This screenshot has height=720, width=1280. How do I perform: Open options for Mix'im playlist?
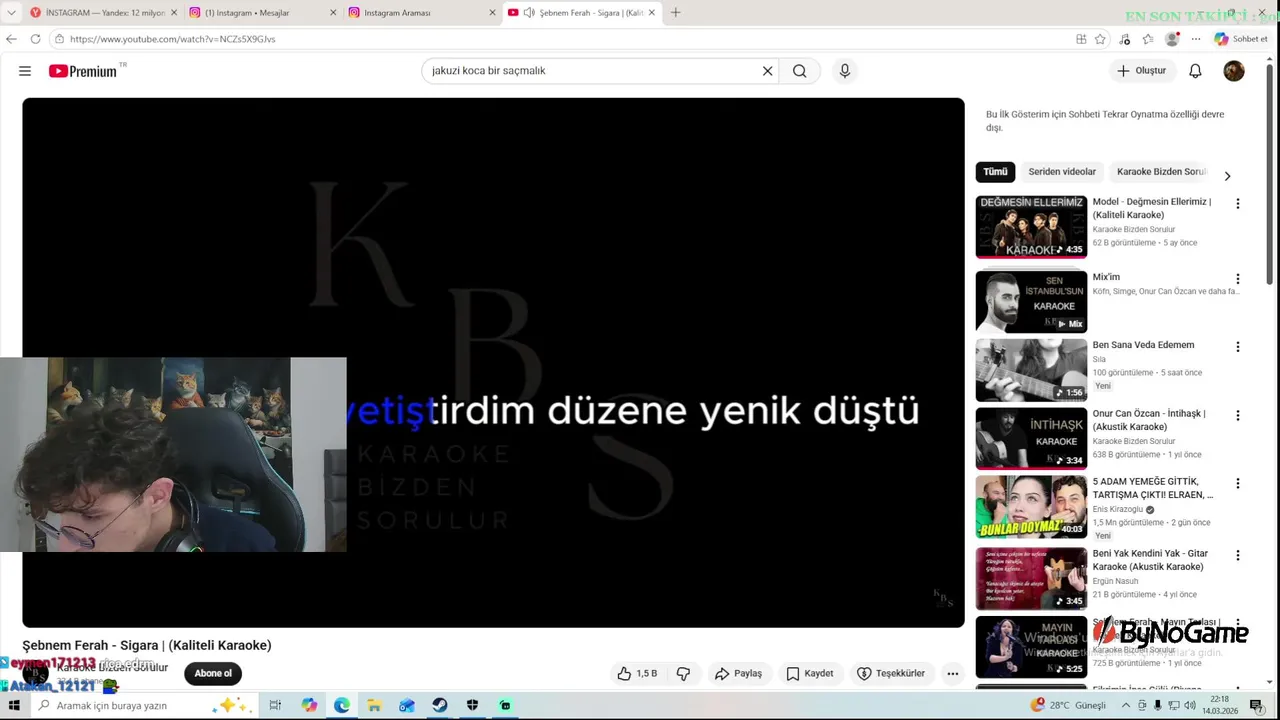click(x=1238, y=279)
